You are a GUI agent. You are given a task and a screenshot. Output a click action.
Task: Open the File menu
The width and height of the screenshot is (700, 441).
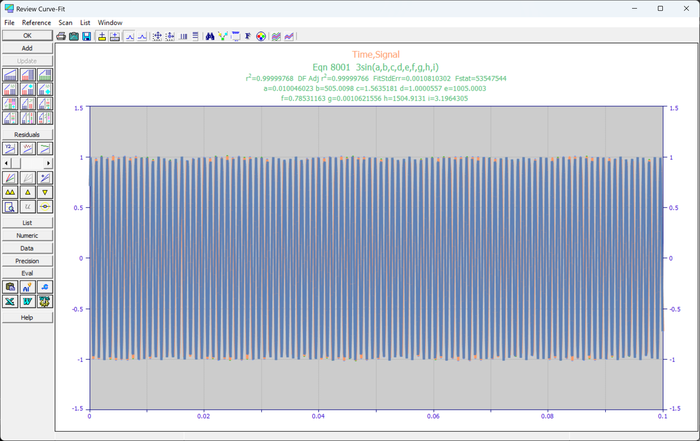[x=9, y=23]
